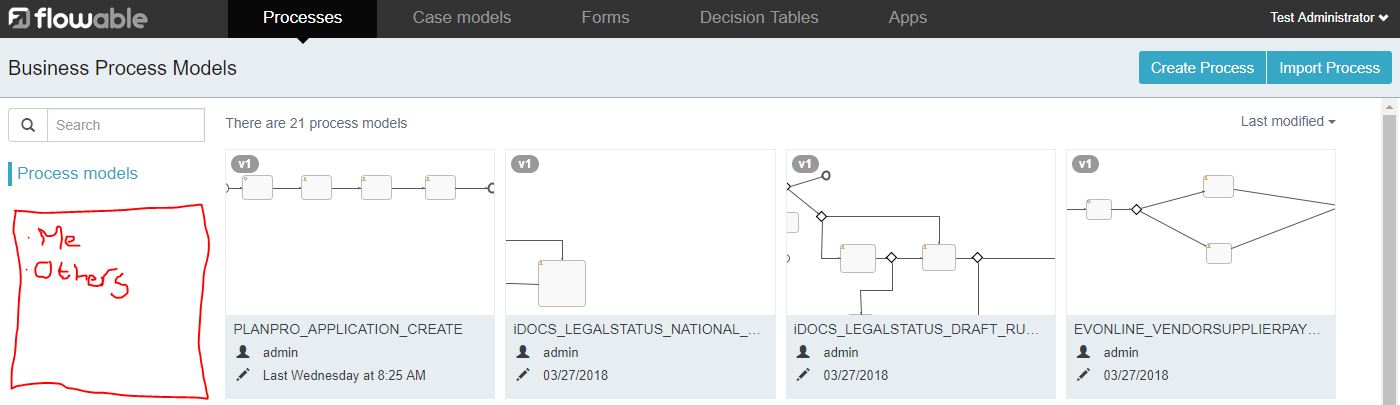Focus the Search input field
Image resolution: width=1400 pixels, height=405 pixels.
(x=125, y=125)
